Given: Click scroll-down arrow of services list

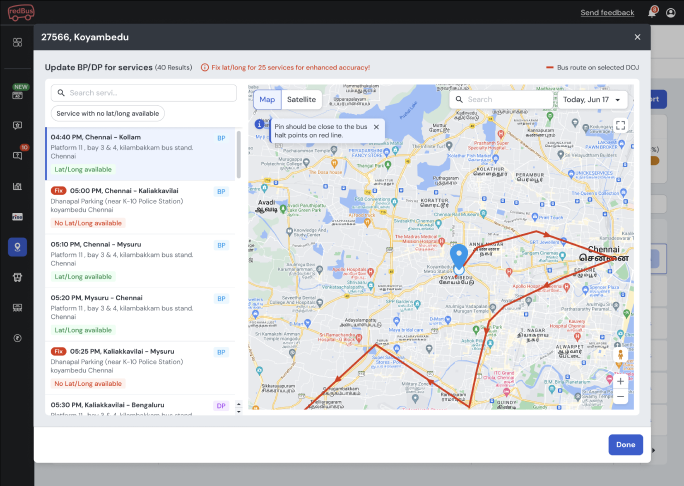Looking at the screenshot, I should 239,411.
